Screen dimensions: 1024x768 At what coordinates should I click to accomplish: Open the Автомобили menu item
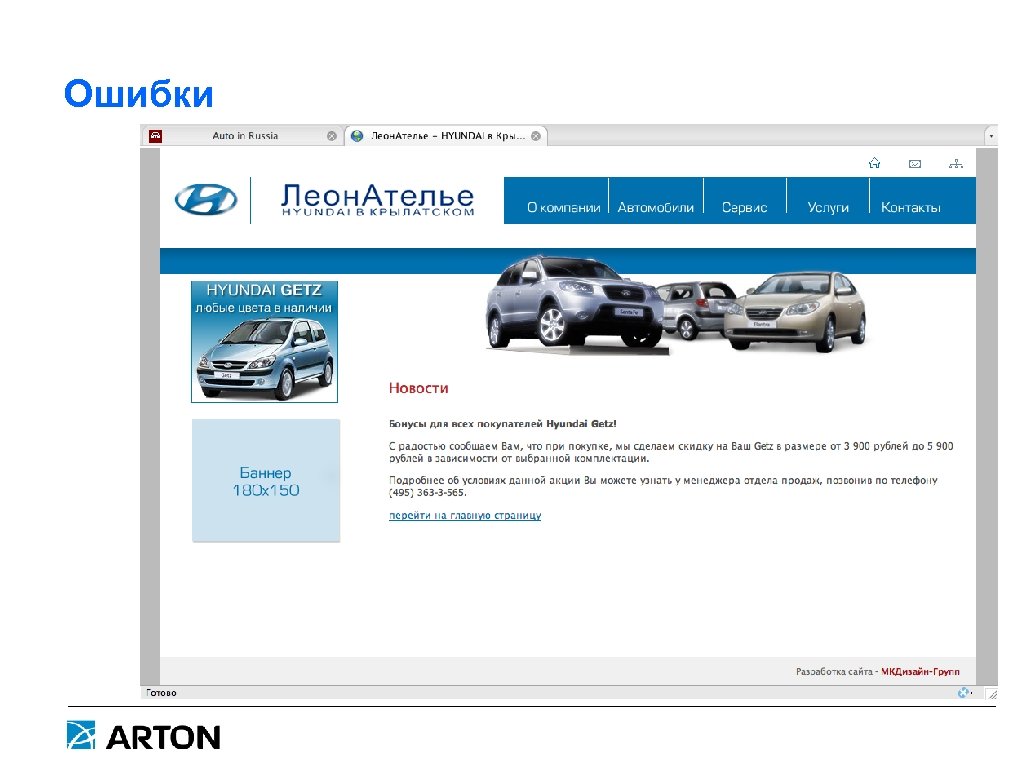656,208
